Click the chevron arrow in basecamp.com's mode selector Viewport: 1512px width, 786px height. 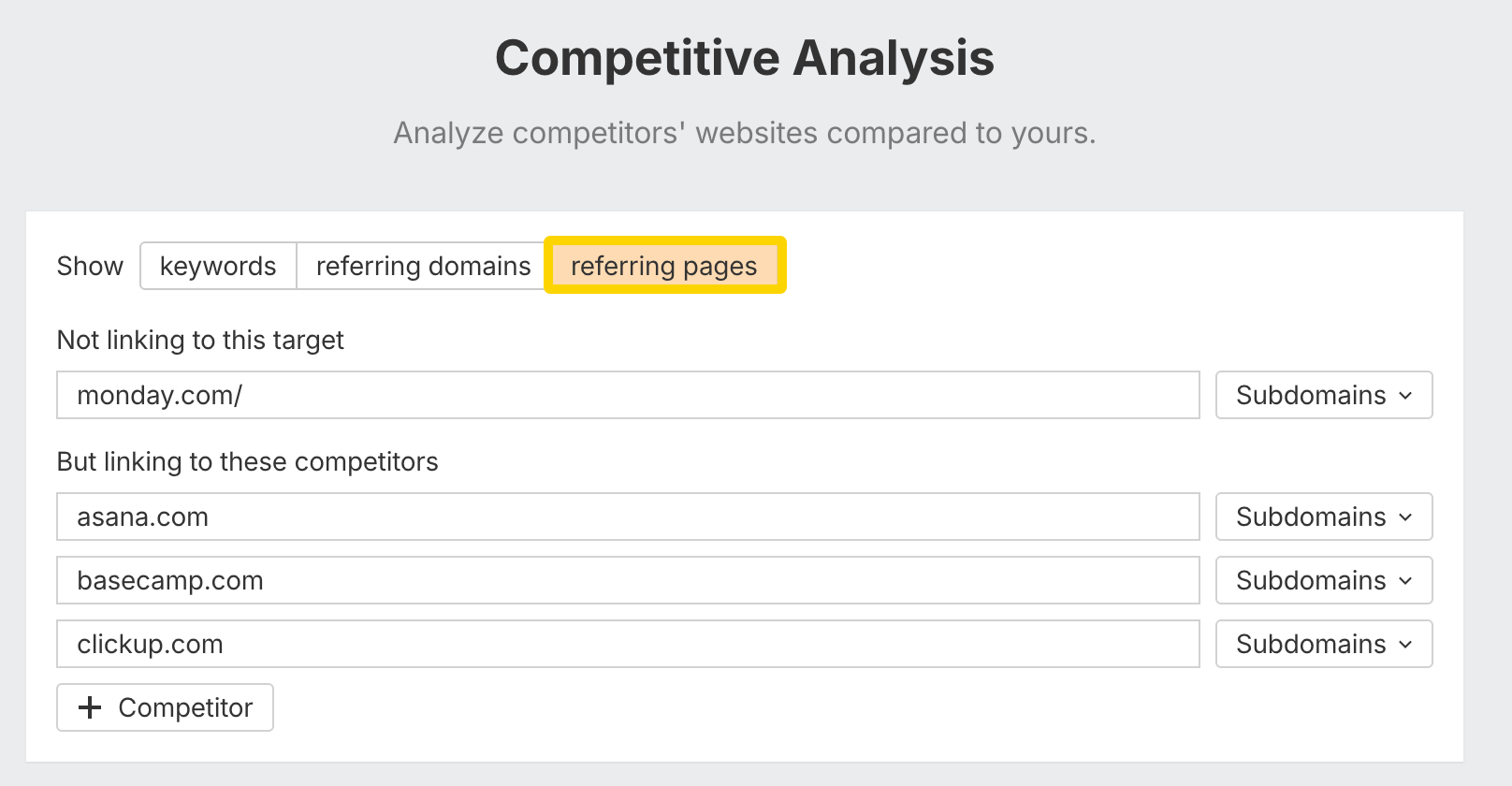click(1405, 581)
